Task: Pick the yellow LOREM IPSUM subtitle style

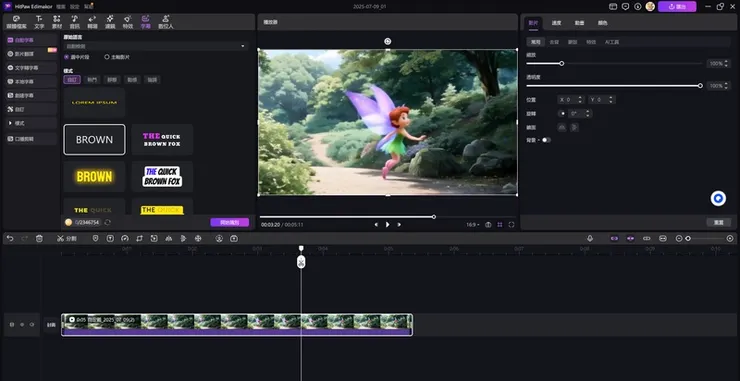Action: click(x=94, y=102)
